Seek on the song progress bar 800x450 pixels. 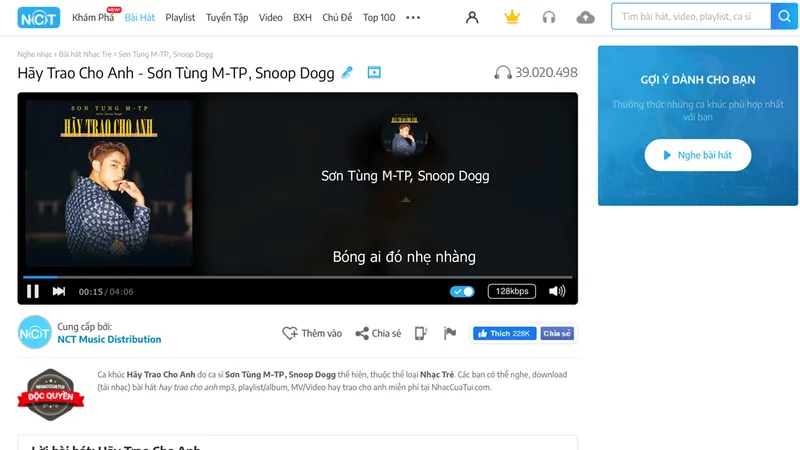[297, 277]
